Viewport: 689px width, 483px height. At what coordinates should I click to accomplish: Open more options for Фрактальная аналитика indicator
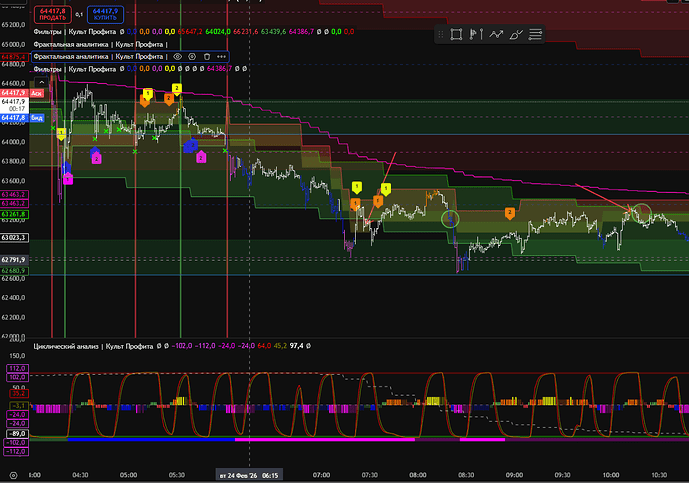pos(220,57)
